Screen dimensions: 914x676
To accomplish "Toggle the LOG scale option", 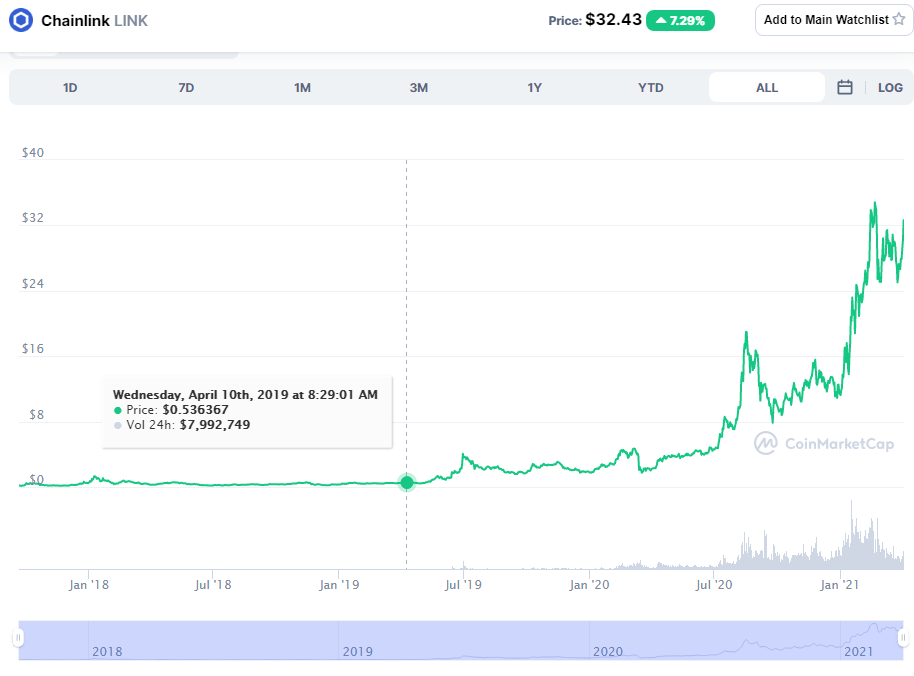I will coord(890,87).
